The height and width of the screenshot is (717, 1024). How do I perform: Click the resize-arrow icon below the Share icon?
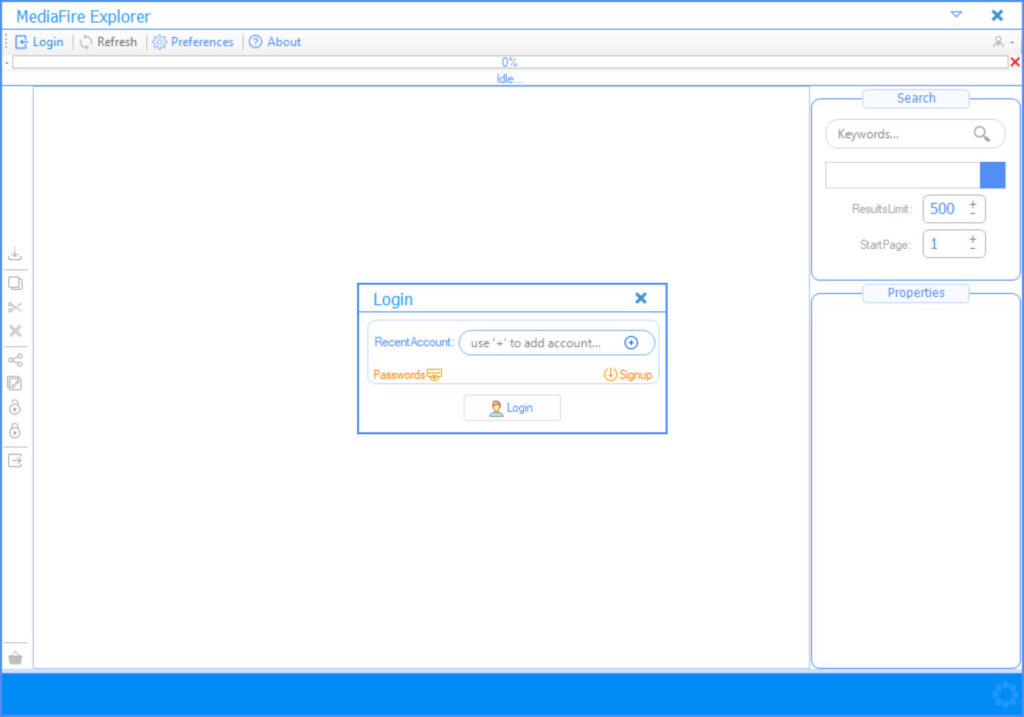(x=15, y=383)
